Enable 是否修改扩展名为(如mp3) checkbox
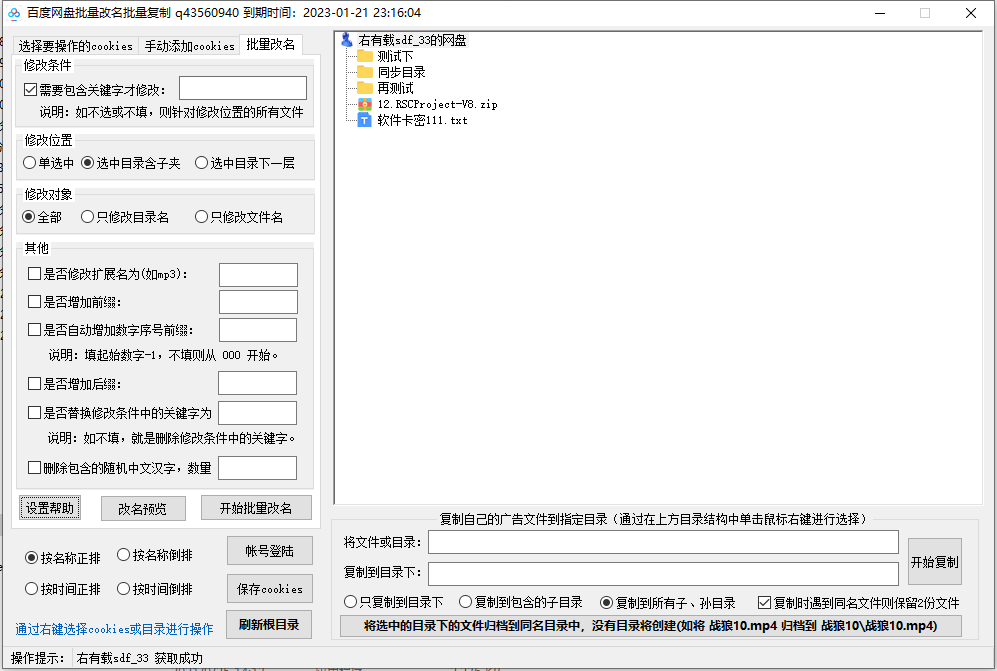Image resolution: width=997 pixels, height=671 pixels. click(34, 273)
